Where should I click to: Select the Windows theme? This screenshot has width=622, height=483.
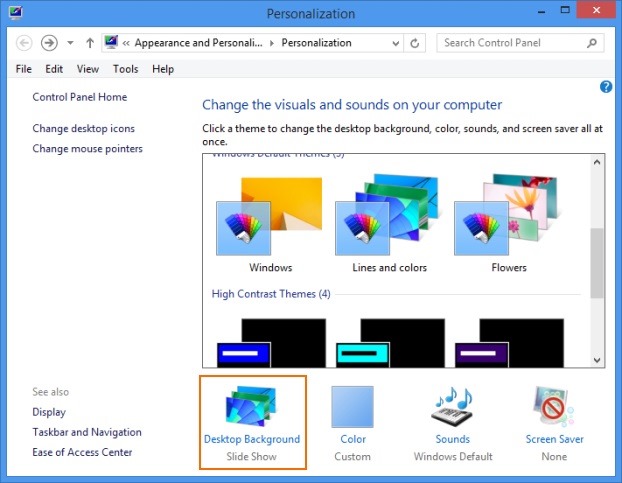click(269, 225)
